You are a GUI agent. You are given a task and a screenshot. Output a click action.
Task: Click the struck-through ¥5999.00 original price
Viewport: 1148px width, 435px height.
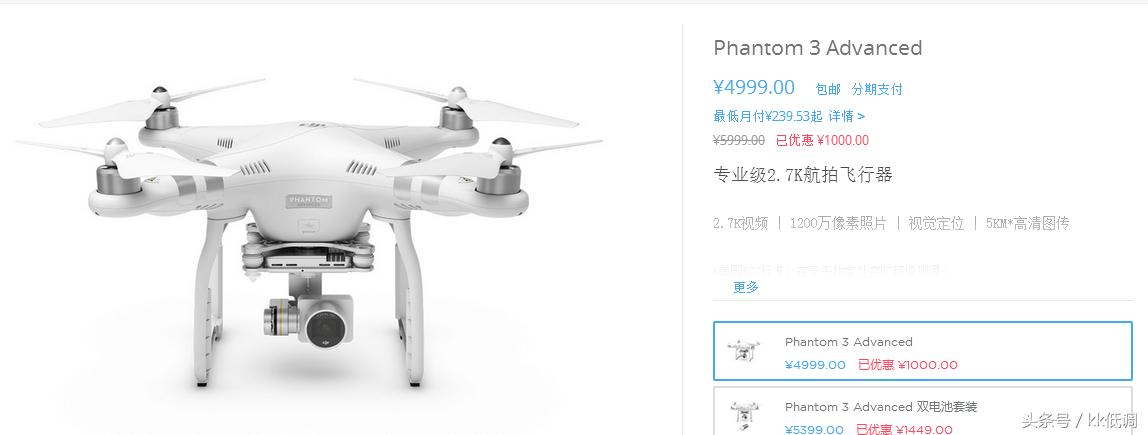tap(739, 140)
